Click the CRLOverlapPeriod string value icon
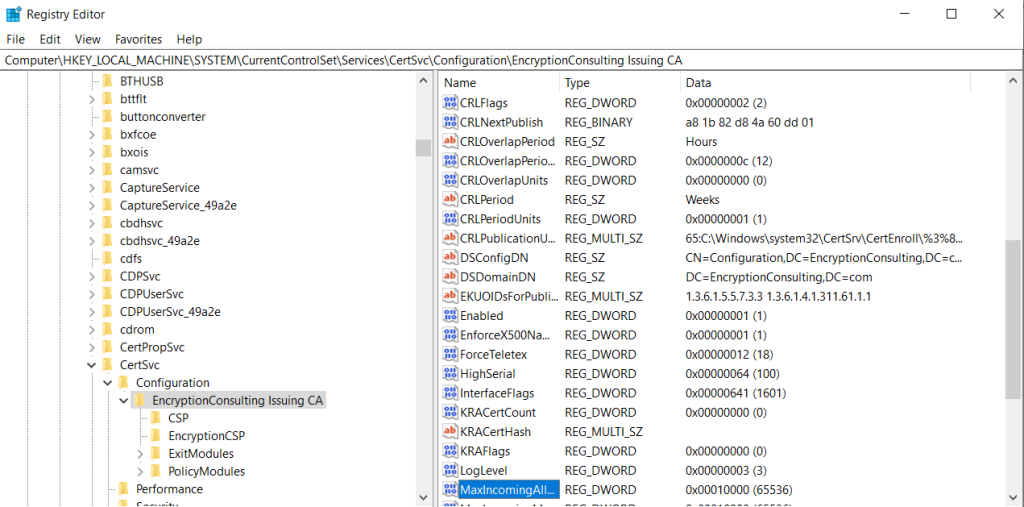Viewport: 1024px width, 507px height. pyautogui.click(x=450, y=141)
